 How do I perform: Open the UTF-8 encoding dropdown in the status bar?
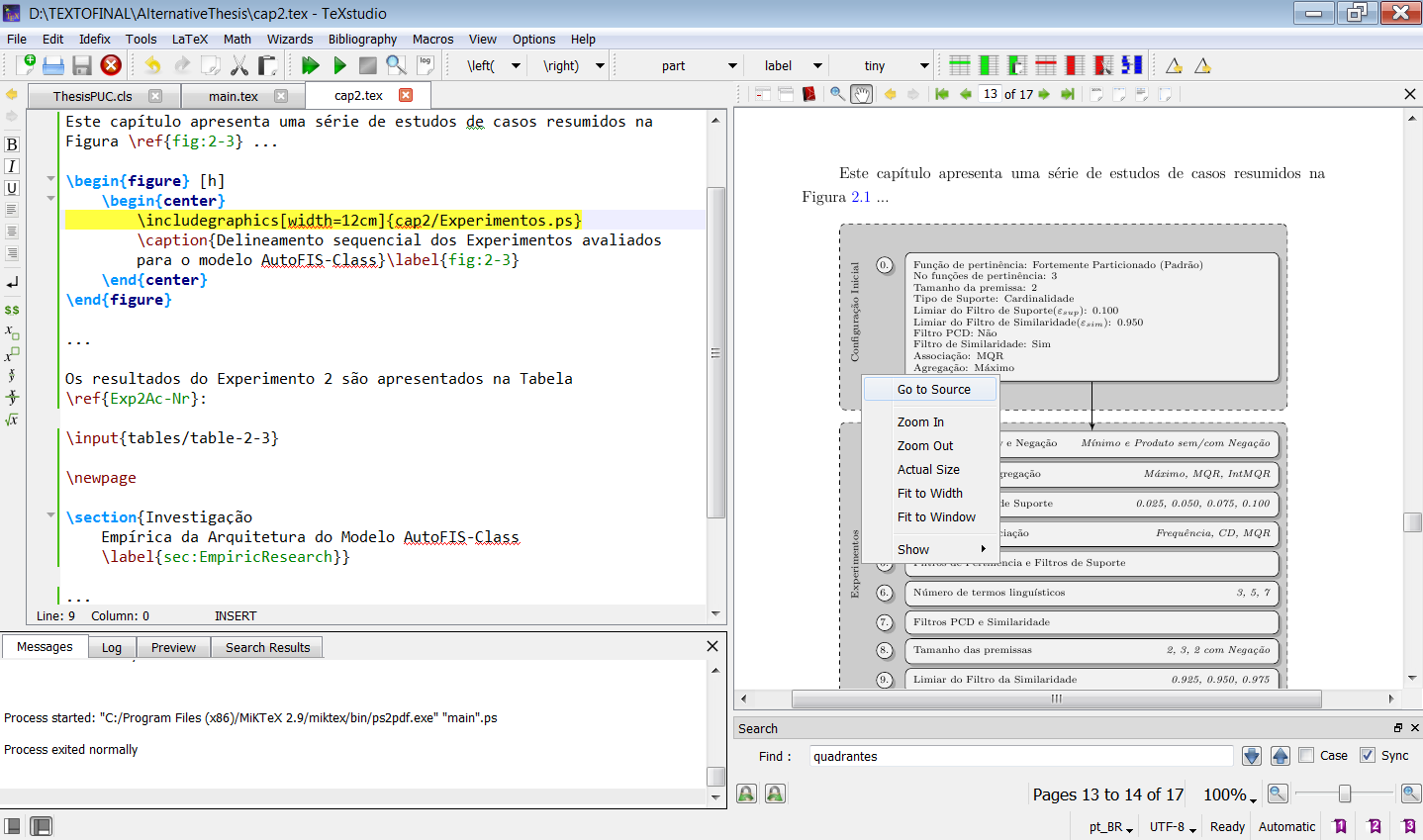coord(1173,826)
